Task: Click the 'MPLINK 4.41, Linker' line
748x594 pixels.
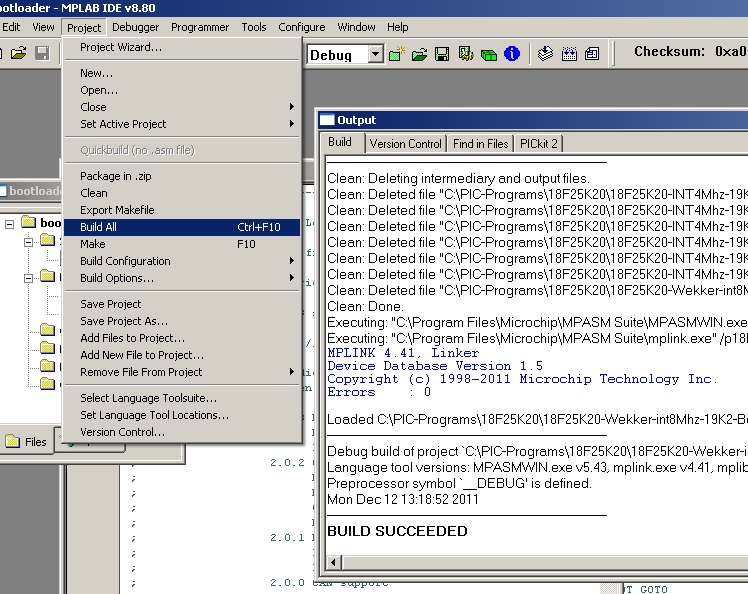Action: pyautogui.click(x=403, y=353)
